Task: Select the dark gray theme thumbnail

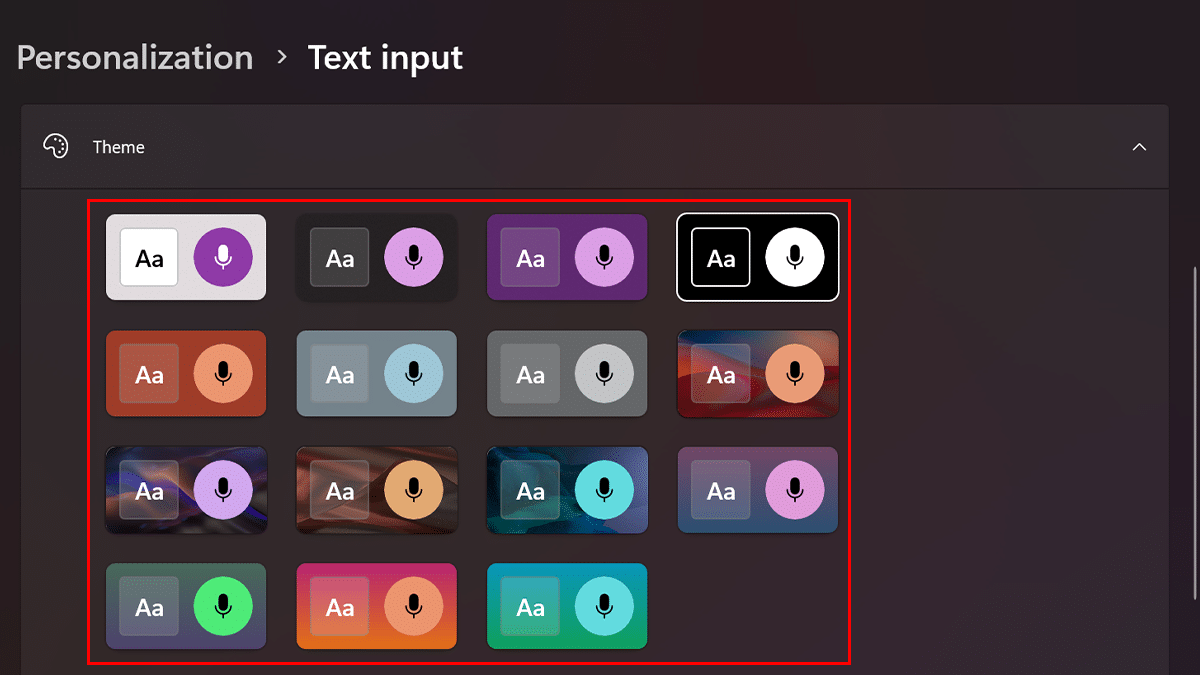Action: pos(377,258)
